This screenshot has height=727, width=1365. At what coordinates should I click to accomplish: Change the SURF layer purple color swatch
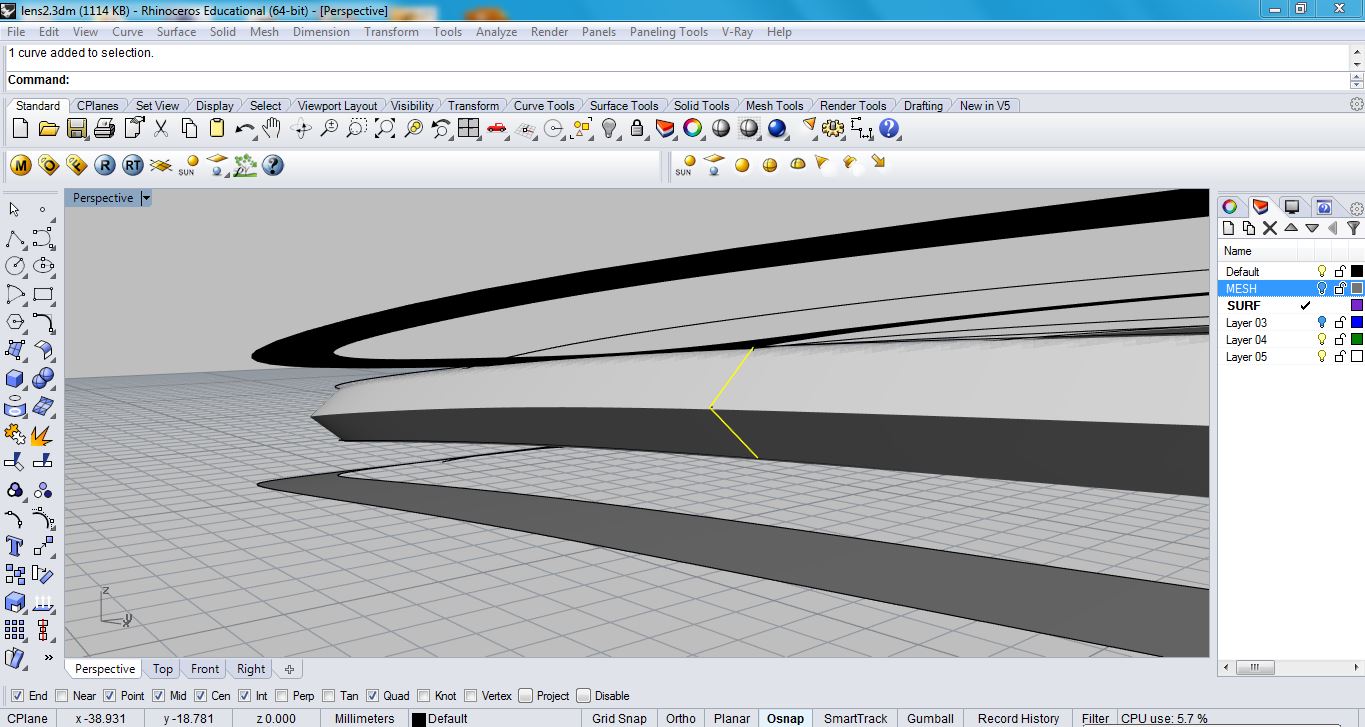1357,306
